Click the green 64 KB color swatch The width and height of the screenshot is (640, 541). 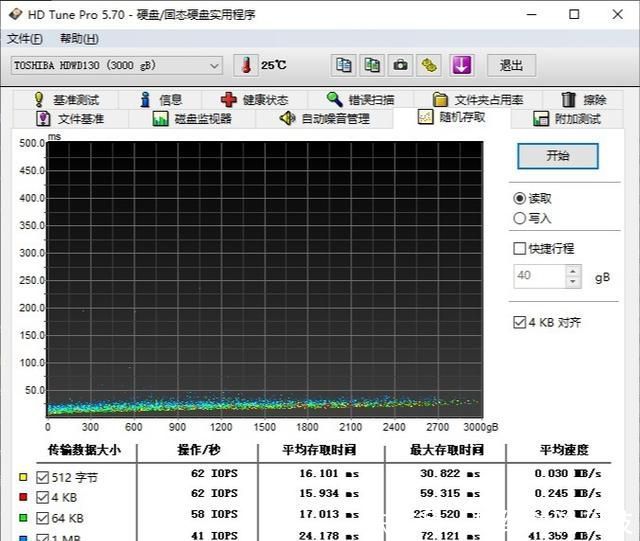click(x=23, y=518)
